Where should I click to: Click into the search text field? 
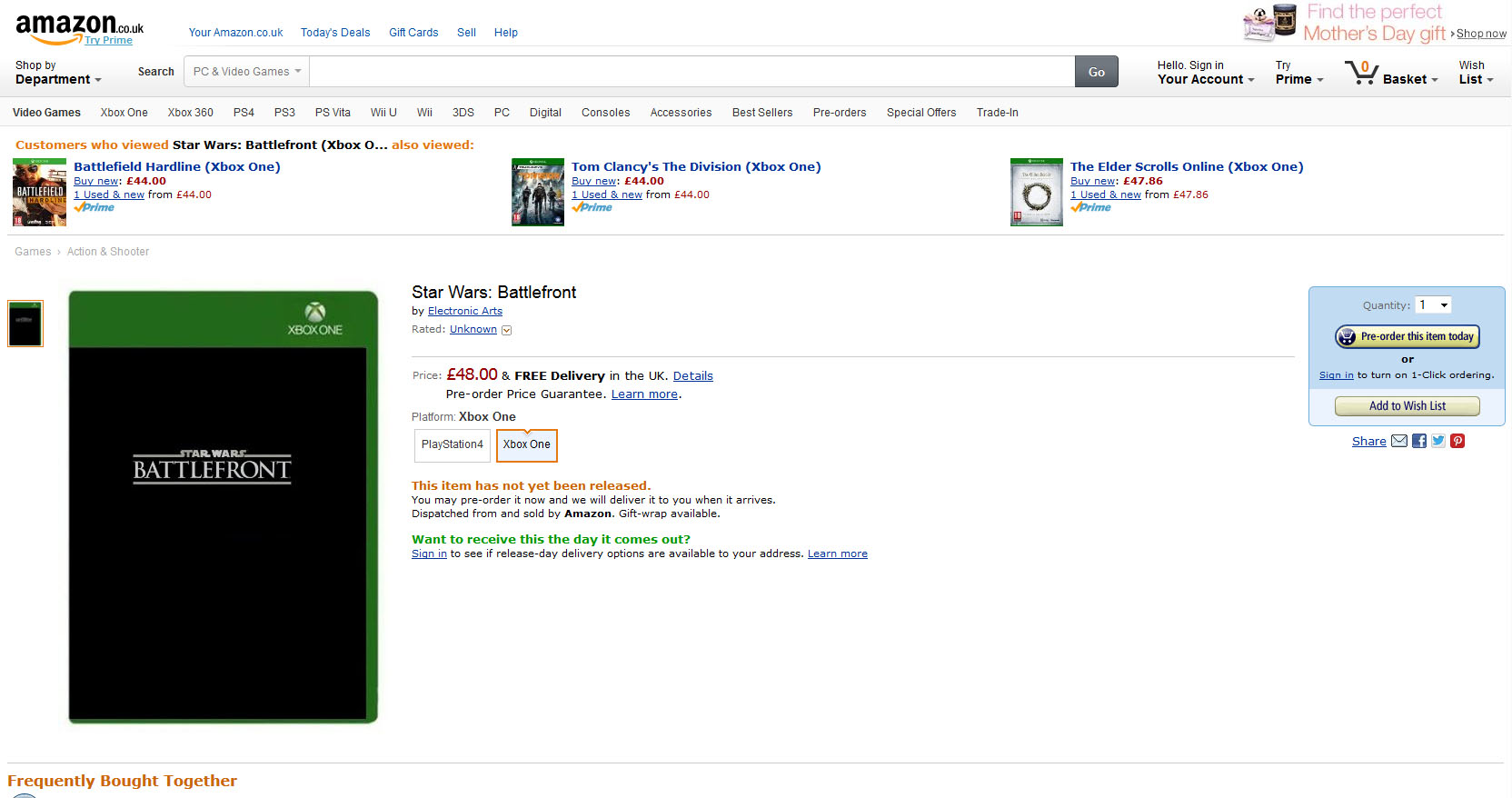pos(691,72)
